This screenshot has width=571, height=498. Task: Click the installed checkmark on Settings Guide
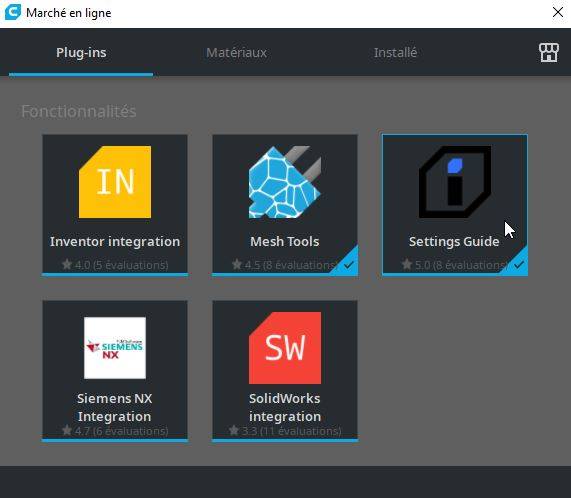(519, 265)
